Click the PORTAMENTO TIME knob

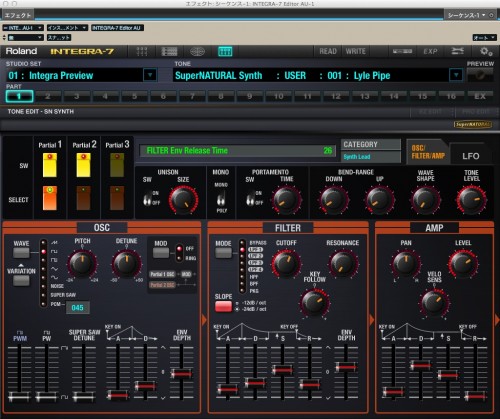pos(286,200)
